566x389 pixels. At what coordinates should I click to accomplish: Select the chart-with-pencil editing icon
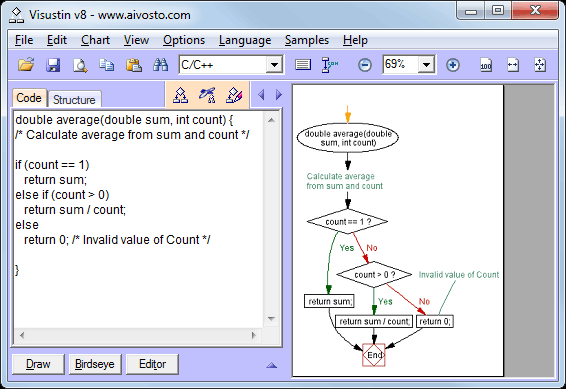click(234, 95)
